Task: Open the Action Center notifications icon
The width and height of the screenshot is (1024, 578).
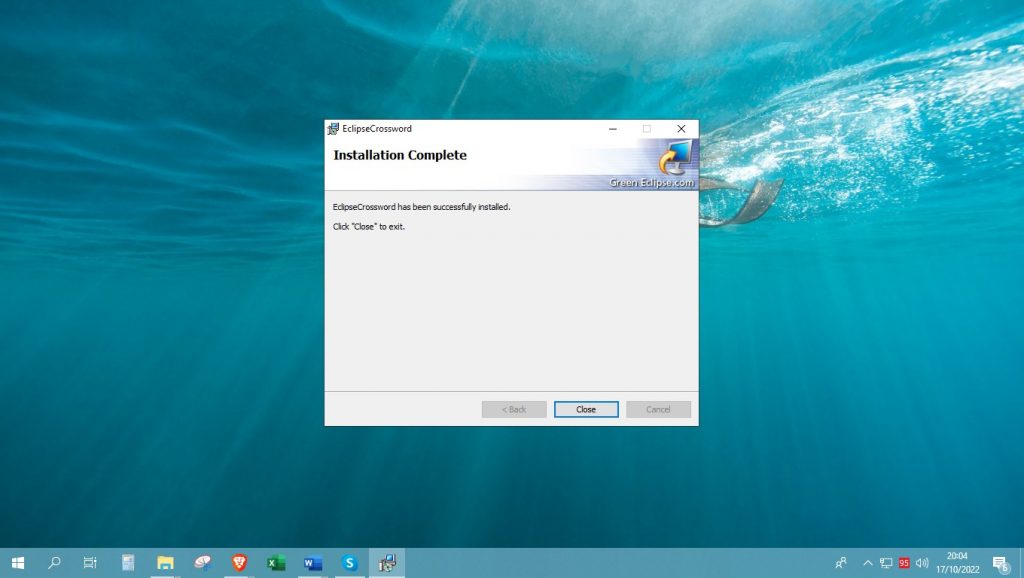Action: point(996,563)
